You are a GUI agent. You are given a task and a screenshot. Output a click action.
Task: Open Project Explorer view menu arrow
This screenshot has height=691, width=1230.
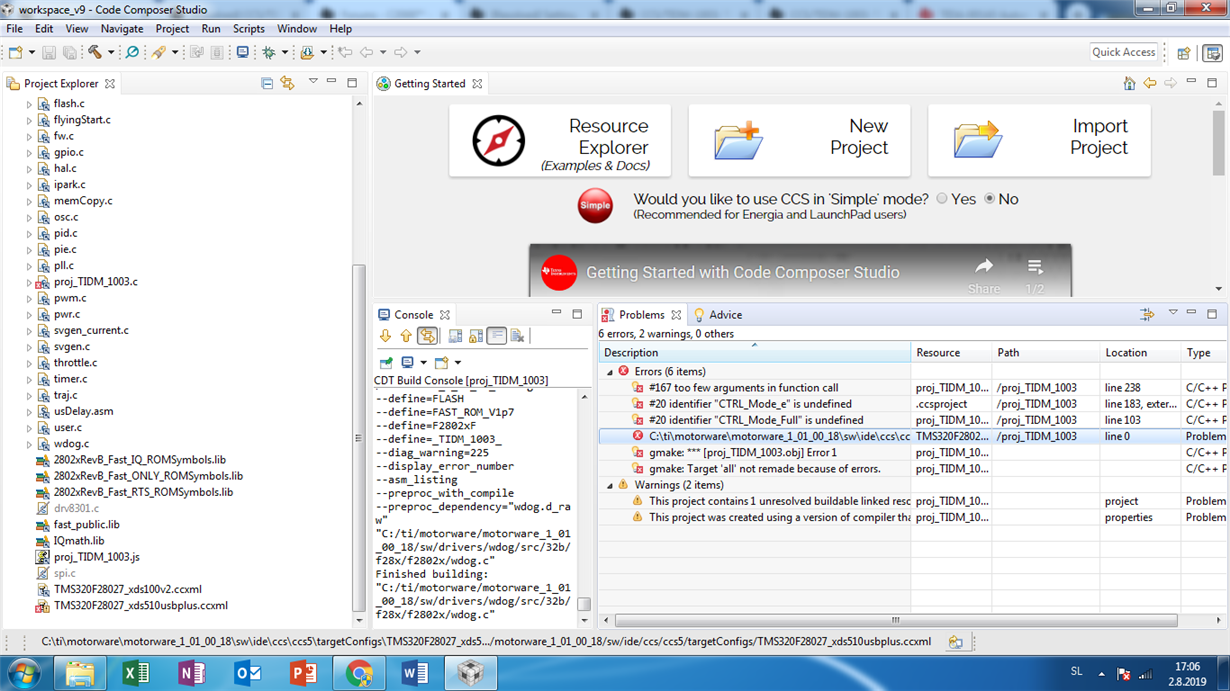pyautogui.click(x=313, y=83)
